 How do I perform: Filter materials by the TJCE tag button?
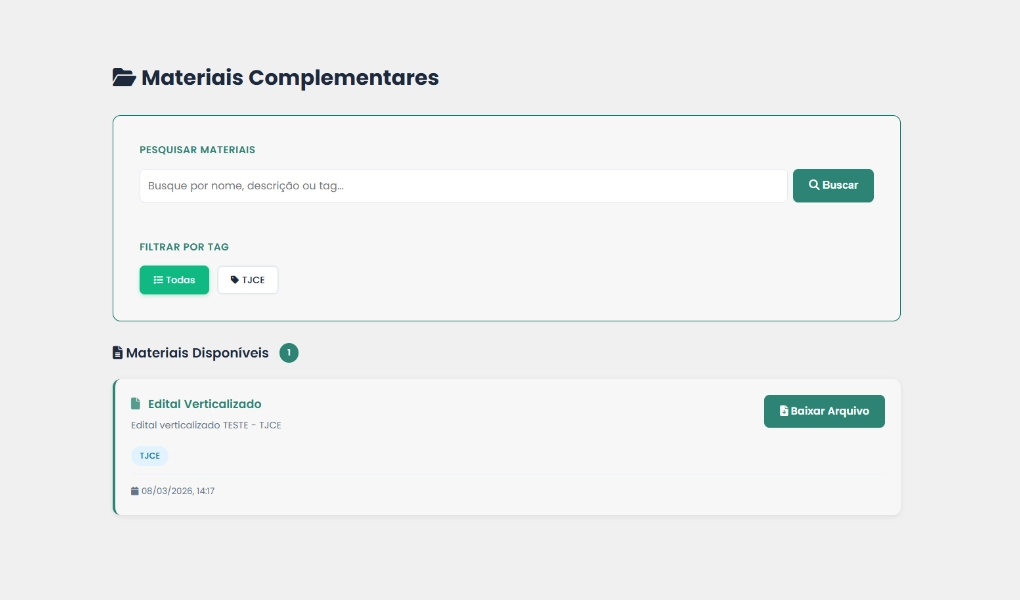(x=248, y=280)
